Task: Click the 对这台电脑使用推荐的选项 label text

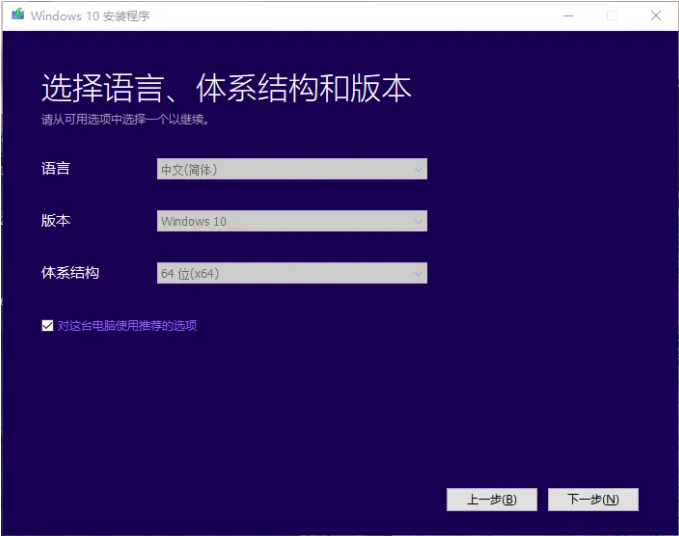Action: [x=127, y=325]
